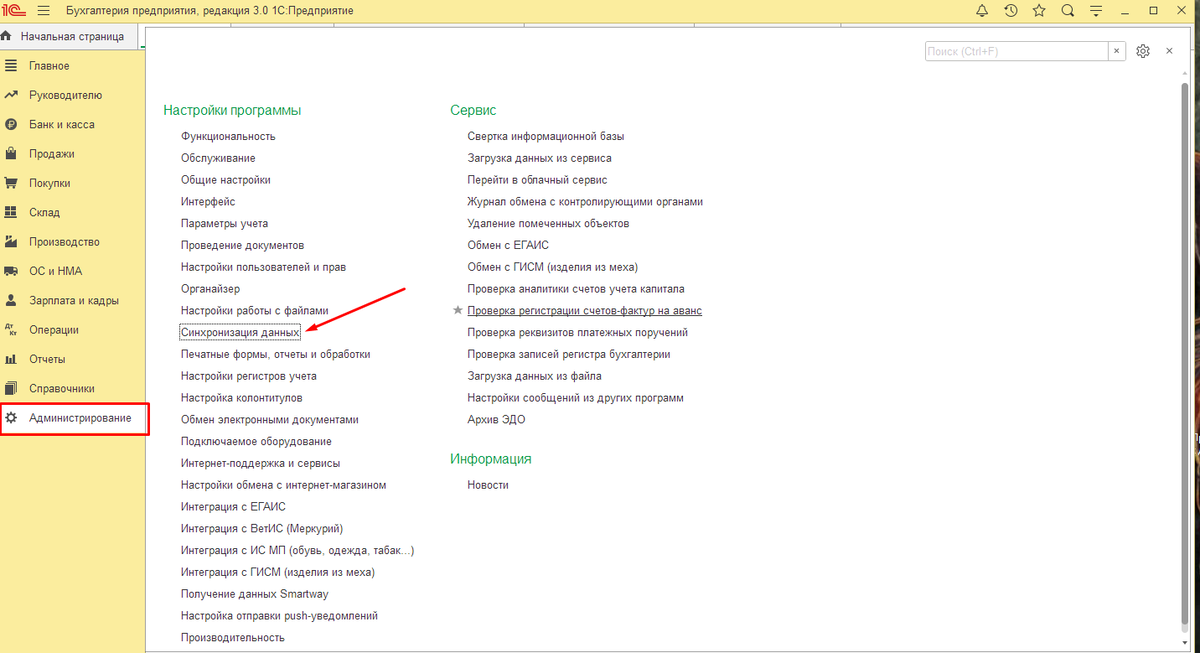Open Настройки пользователей и прав

pyautogui.click(x=264, y=267)
